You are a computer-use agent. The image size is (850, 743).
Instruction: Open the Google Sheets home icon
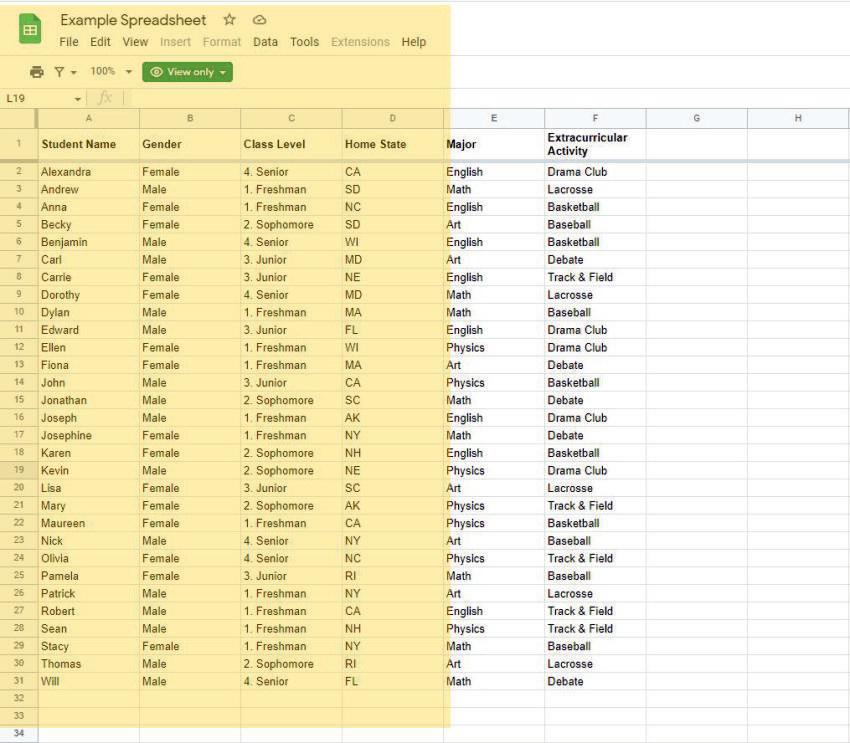(30, 29)
